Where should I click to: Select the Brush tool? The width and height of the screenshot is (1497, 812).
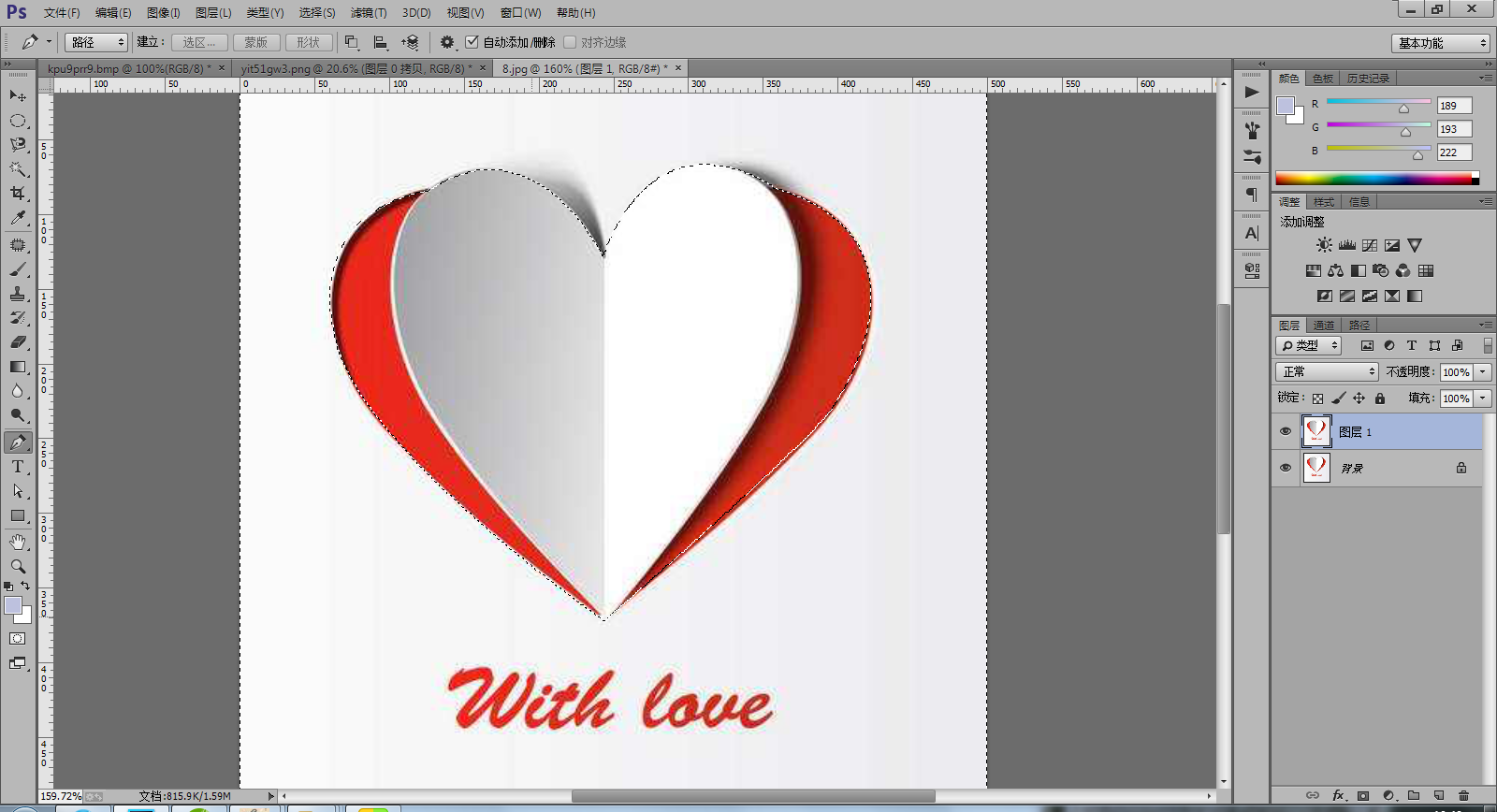(18, 269)
